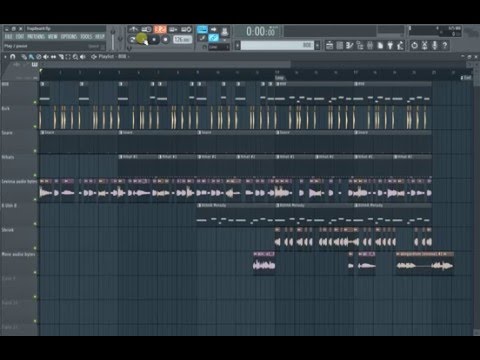Image resolution: width=480 pixels, height=360 pixels.
Task: Open the Mixer view icon
Action: [370, 45]
